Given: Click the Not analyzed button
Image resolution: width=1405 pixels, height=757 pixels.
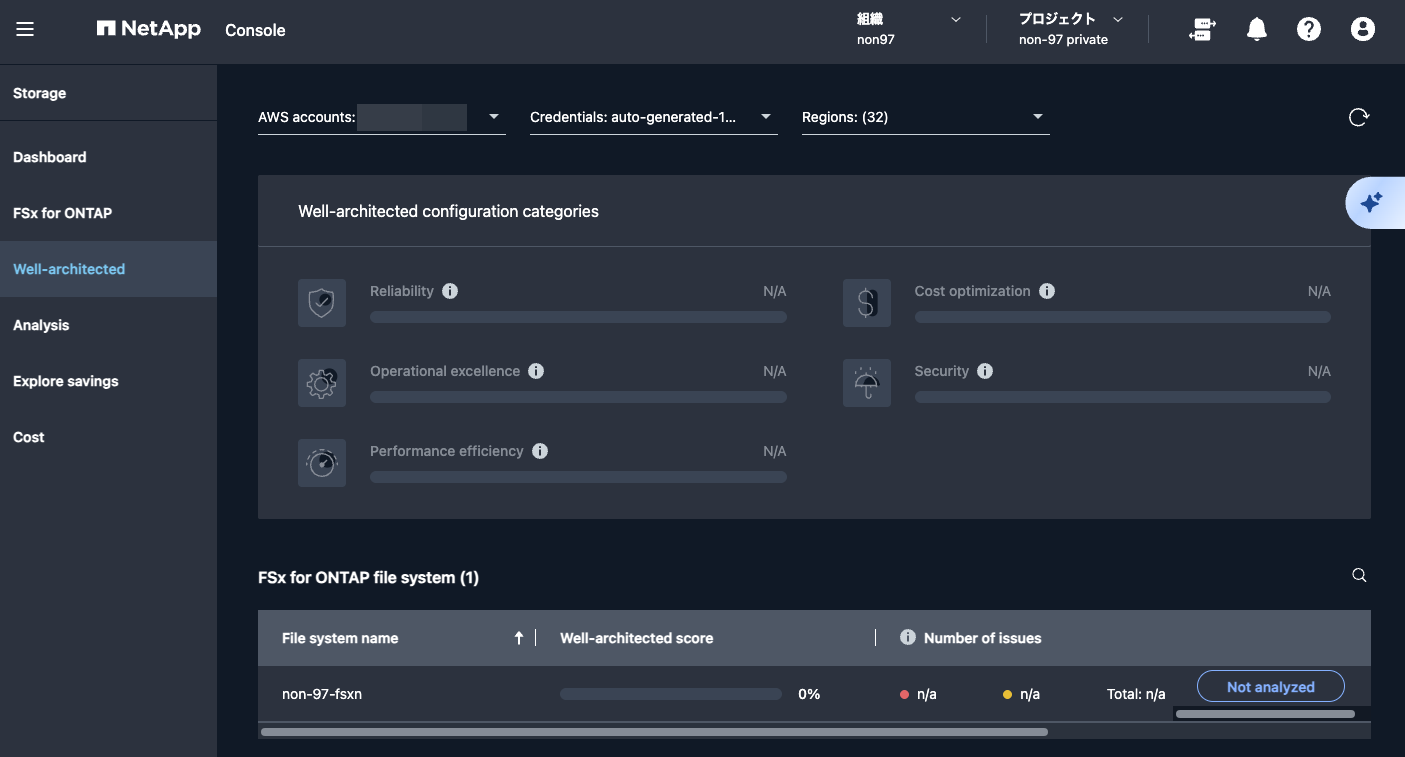Looking at the screenshot, I should click(1271, 687).
